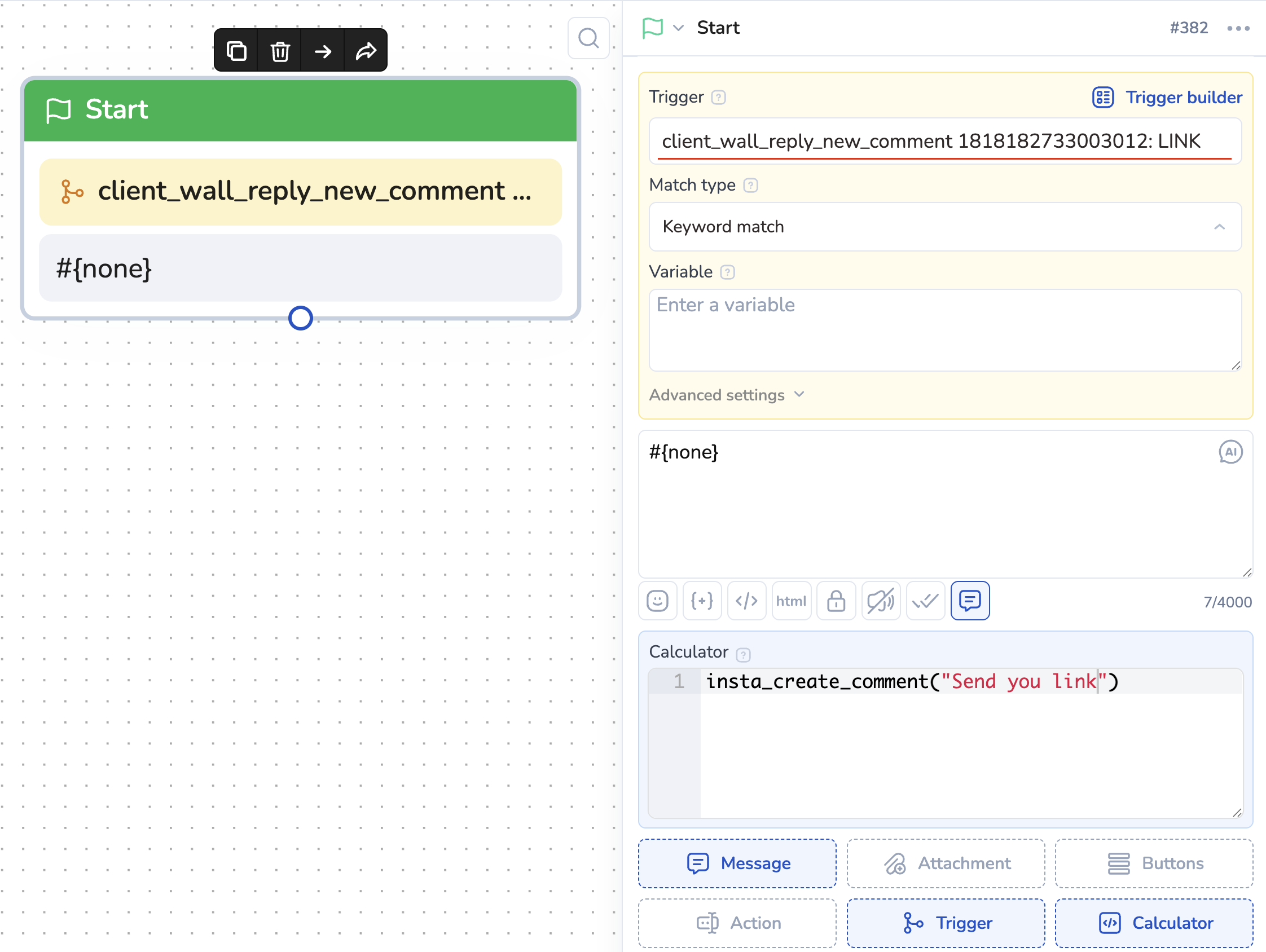Toggle the lock icon for message
This screenshot has width=1266, height=952.
click(836, 601)
